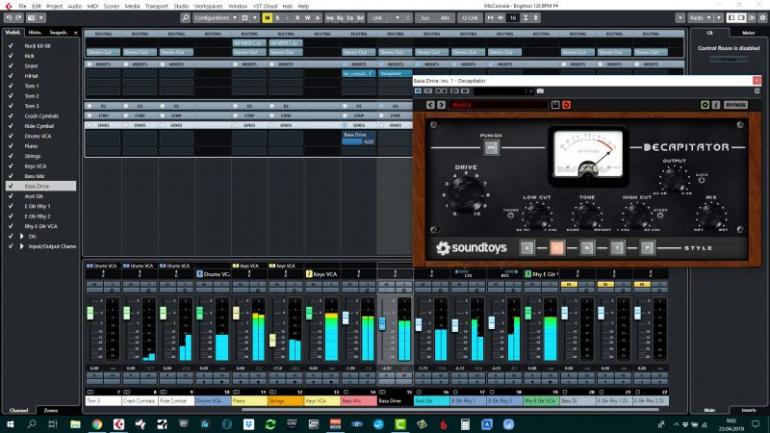770x433 pixels.
Task: Open the calculator icon in taskbar
Action: tap(465, 424)
